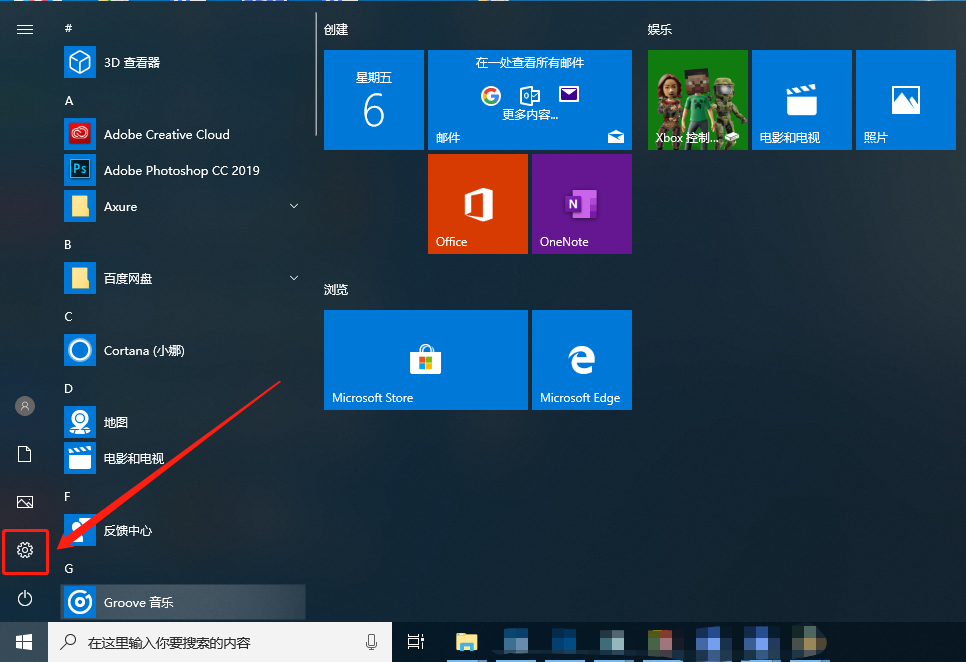Click the A letter header in app list

[69, 100]
